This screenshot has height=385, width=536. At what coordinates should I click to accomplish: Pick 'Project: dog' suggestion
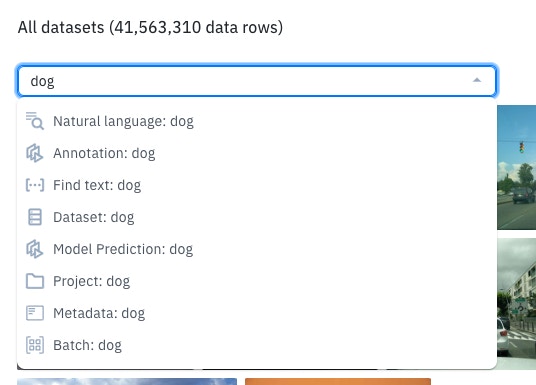pos(257,281)
